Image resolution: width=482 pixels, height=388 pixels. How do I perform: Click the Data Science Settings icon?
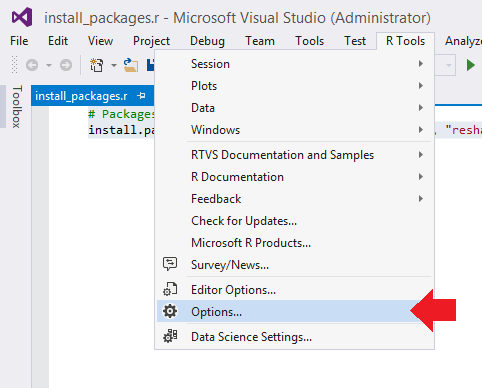pos(170,336)
